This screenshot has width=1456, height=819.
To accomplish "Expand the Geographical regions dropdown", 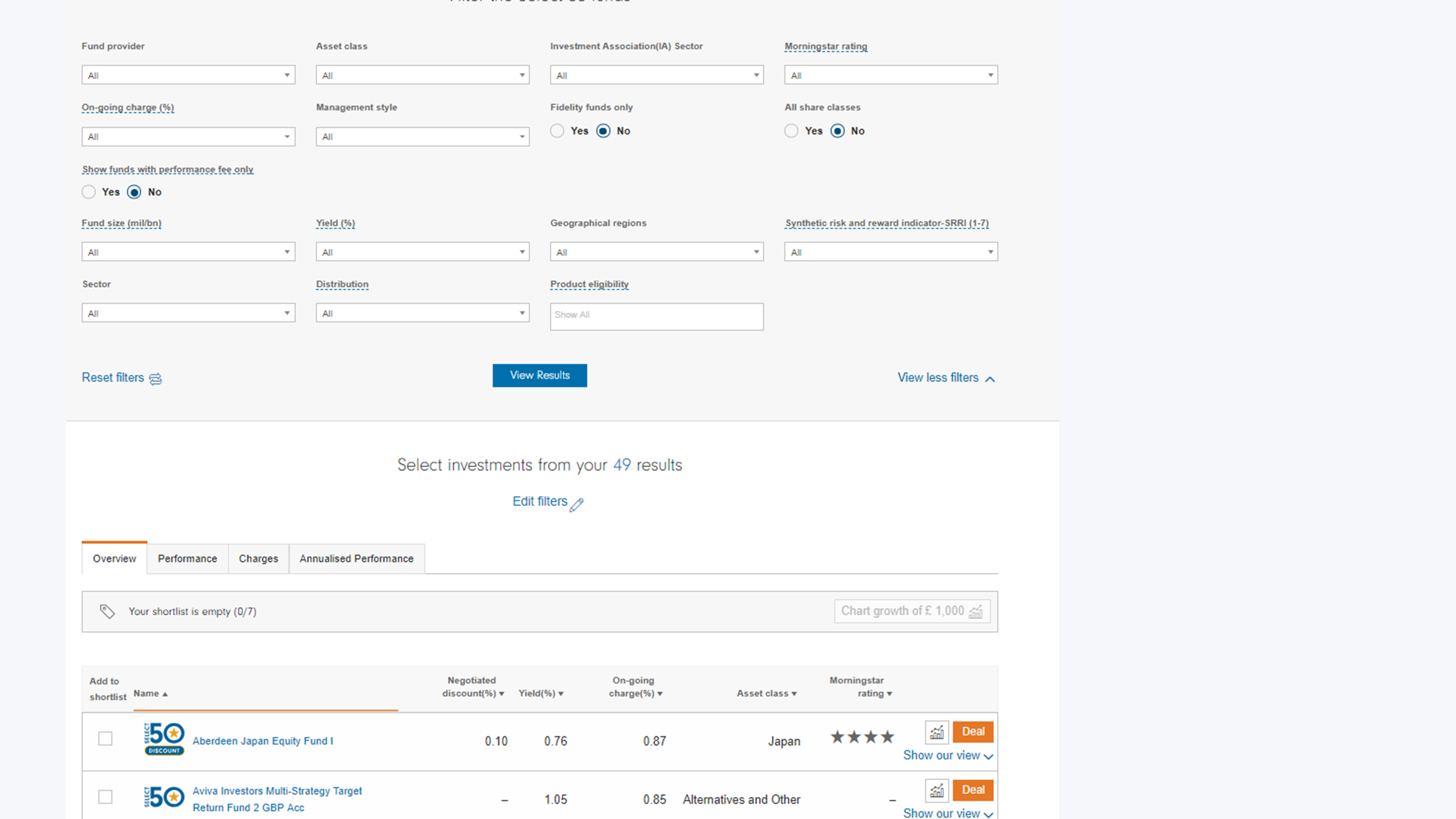I will [x=657, y=252].
